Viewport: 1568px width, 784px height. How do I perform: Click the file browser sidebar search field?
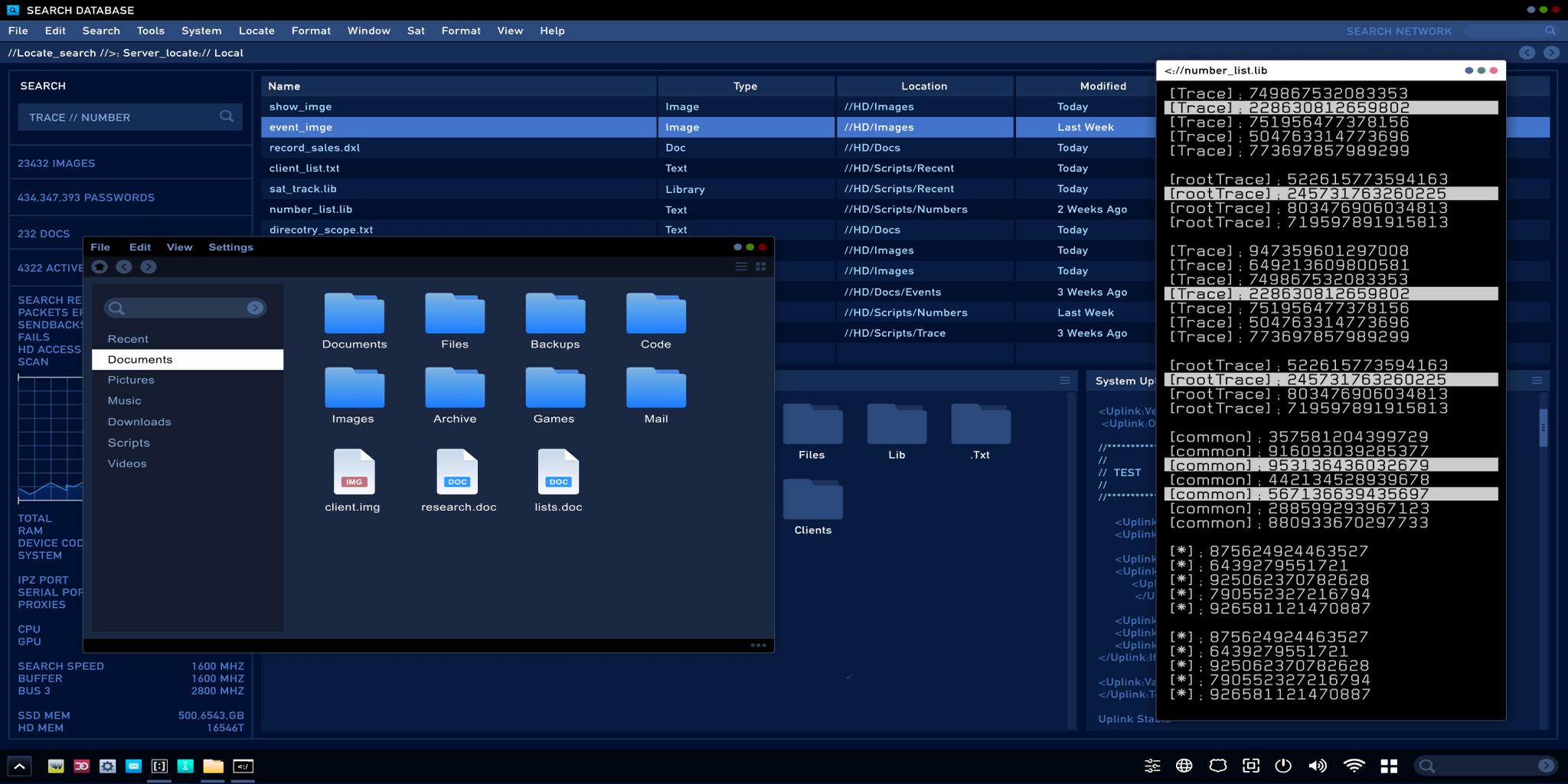[x=185, y=308]
